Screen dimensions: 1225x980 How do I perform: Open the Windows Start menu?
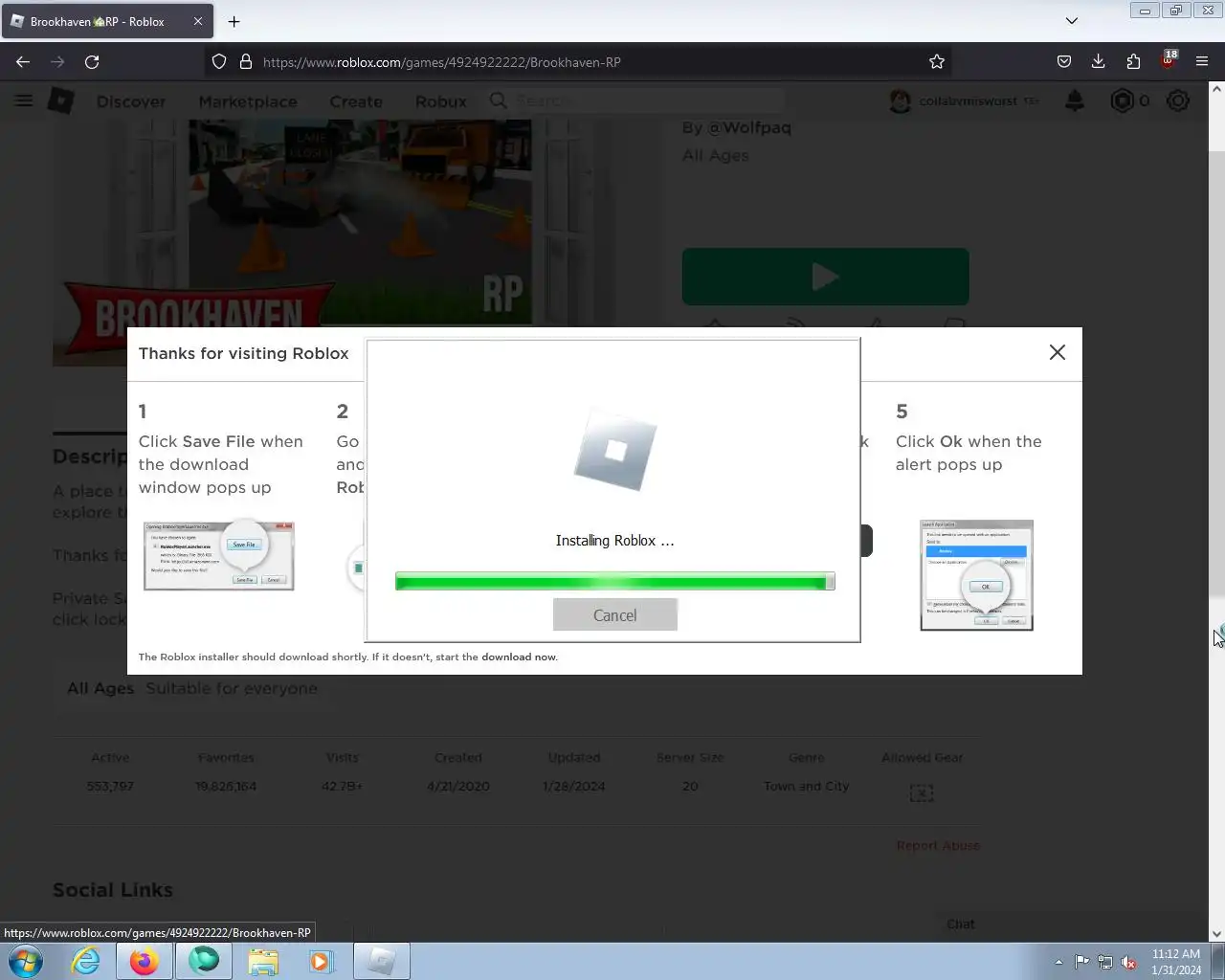tap(26, 961)
